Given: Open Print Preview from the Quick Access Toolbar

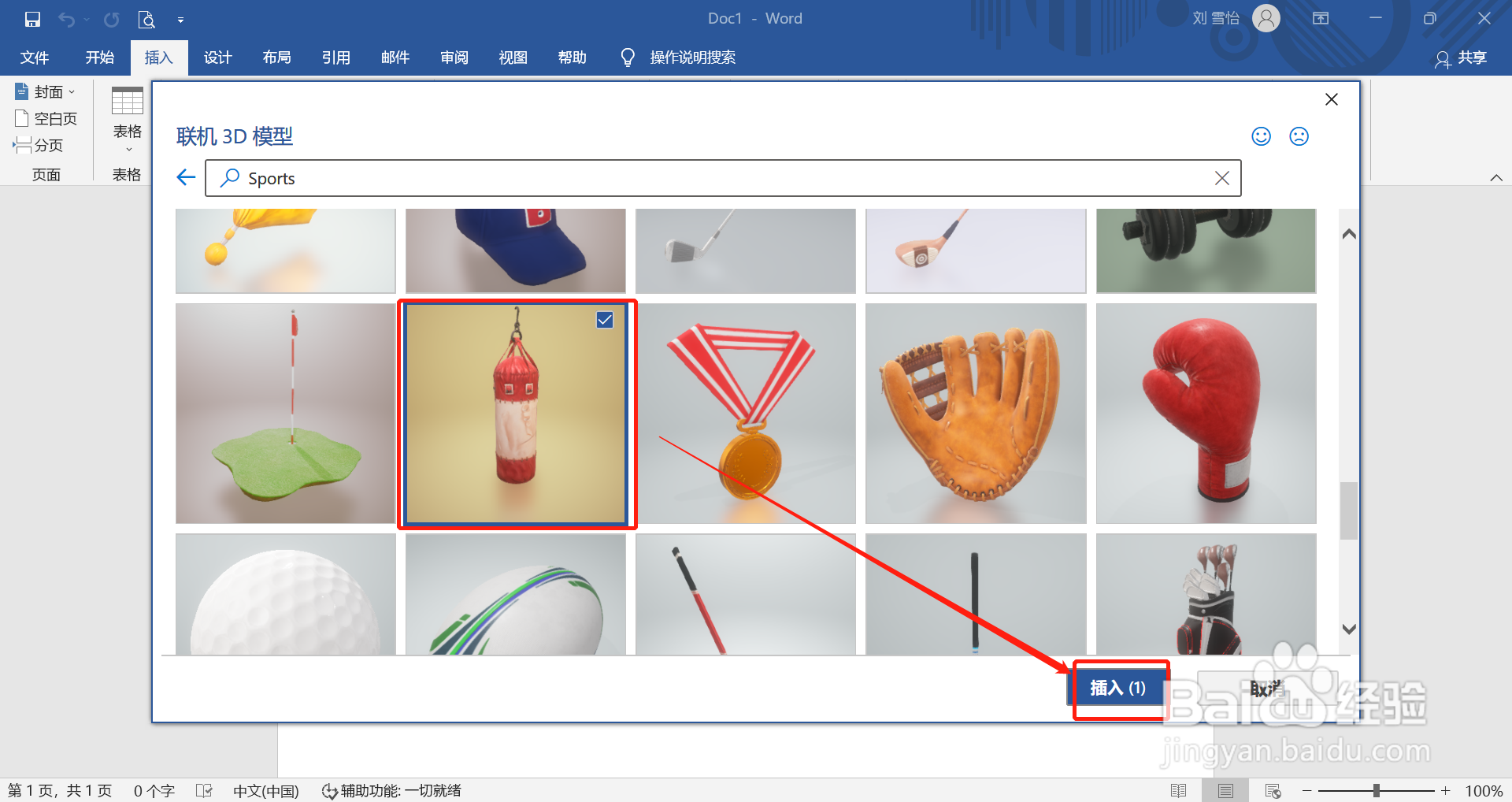Looking at the screenshot, I should [x=146, y=19].
